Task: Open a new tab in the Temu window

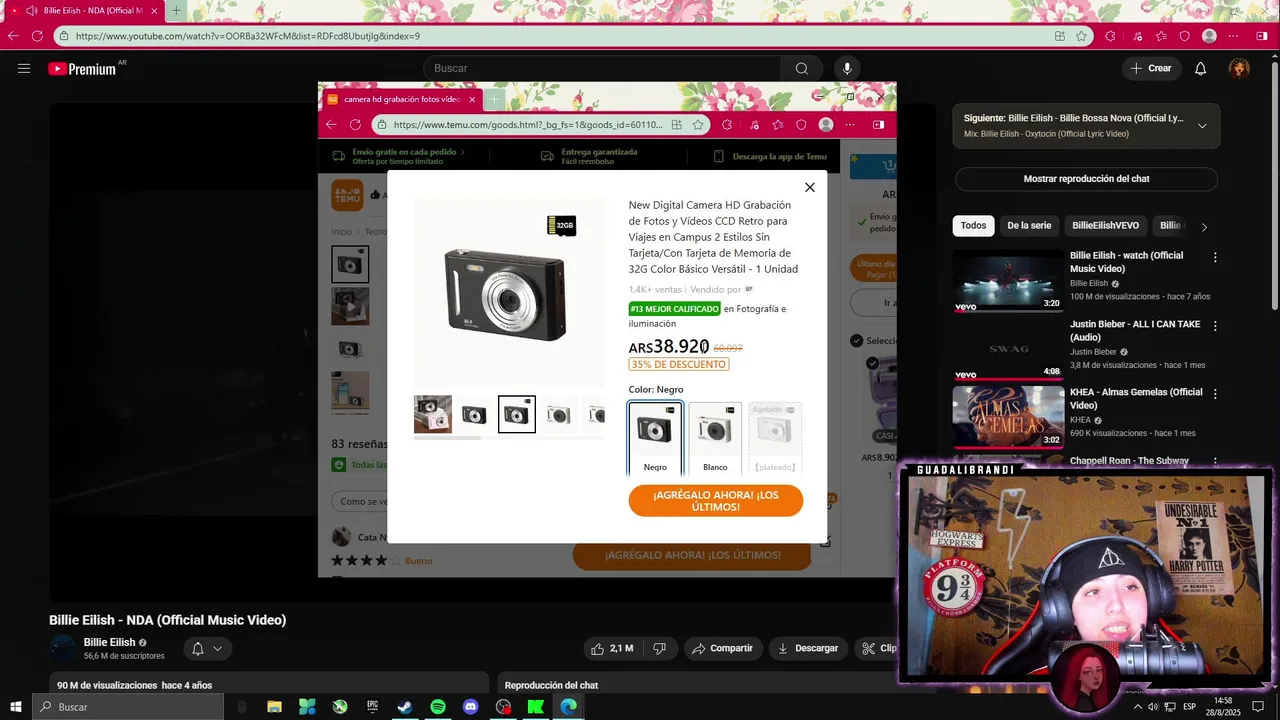Action: click(x=494, y=99)
